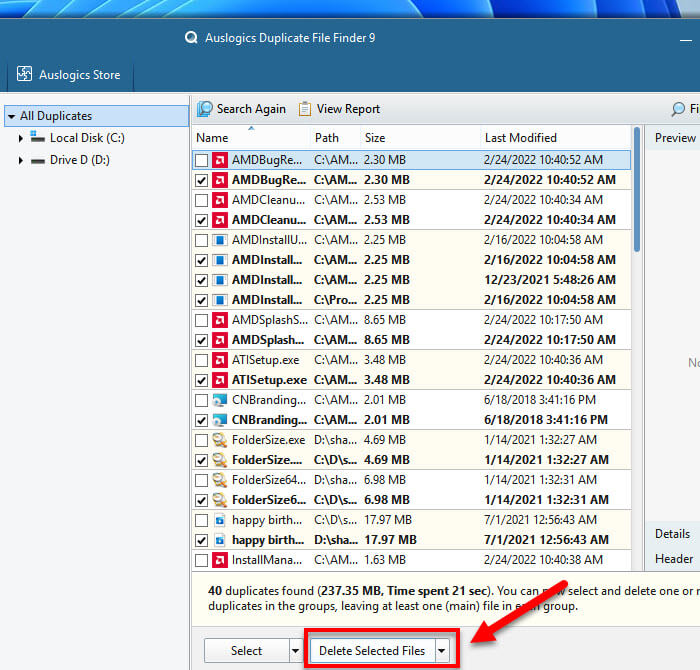Click the AMDInstallU file icon in unchecked row
This screenshot has width=700, height=670.
click(219, 240)
